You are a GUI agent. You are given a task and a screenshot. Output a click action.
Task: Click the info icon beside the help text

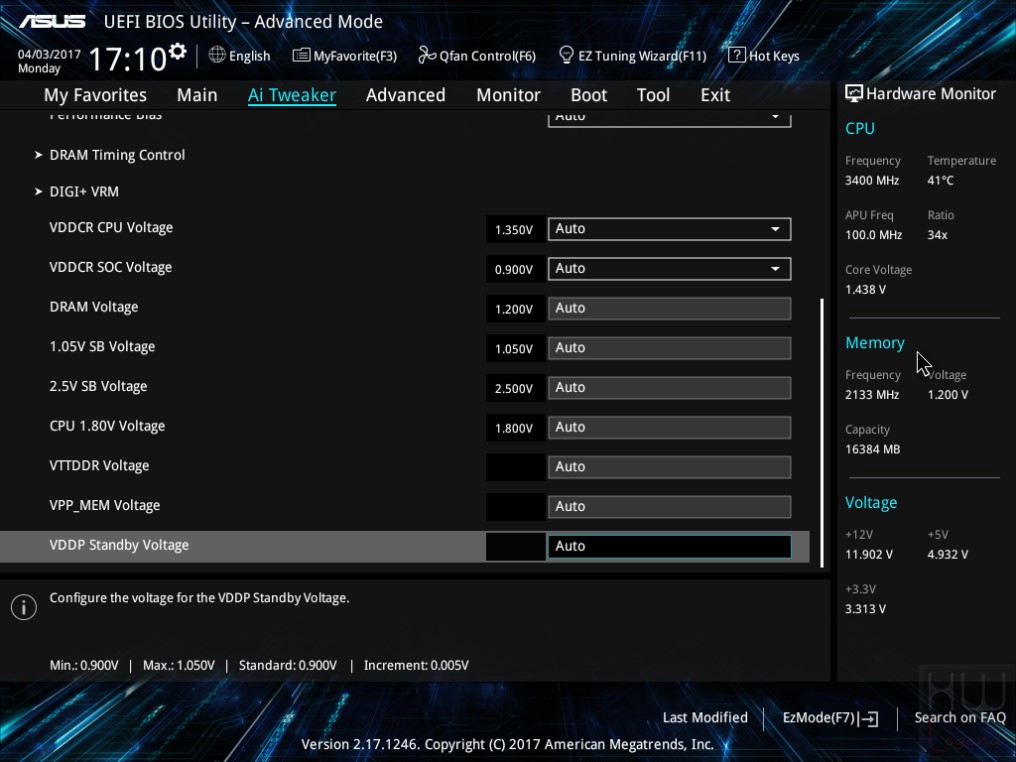pyautogui.click(x=24, y=607)
